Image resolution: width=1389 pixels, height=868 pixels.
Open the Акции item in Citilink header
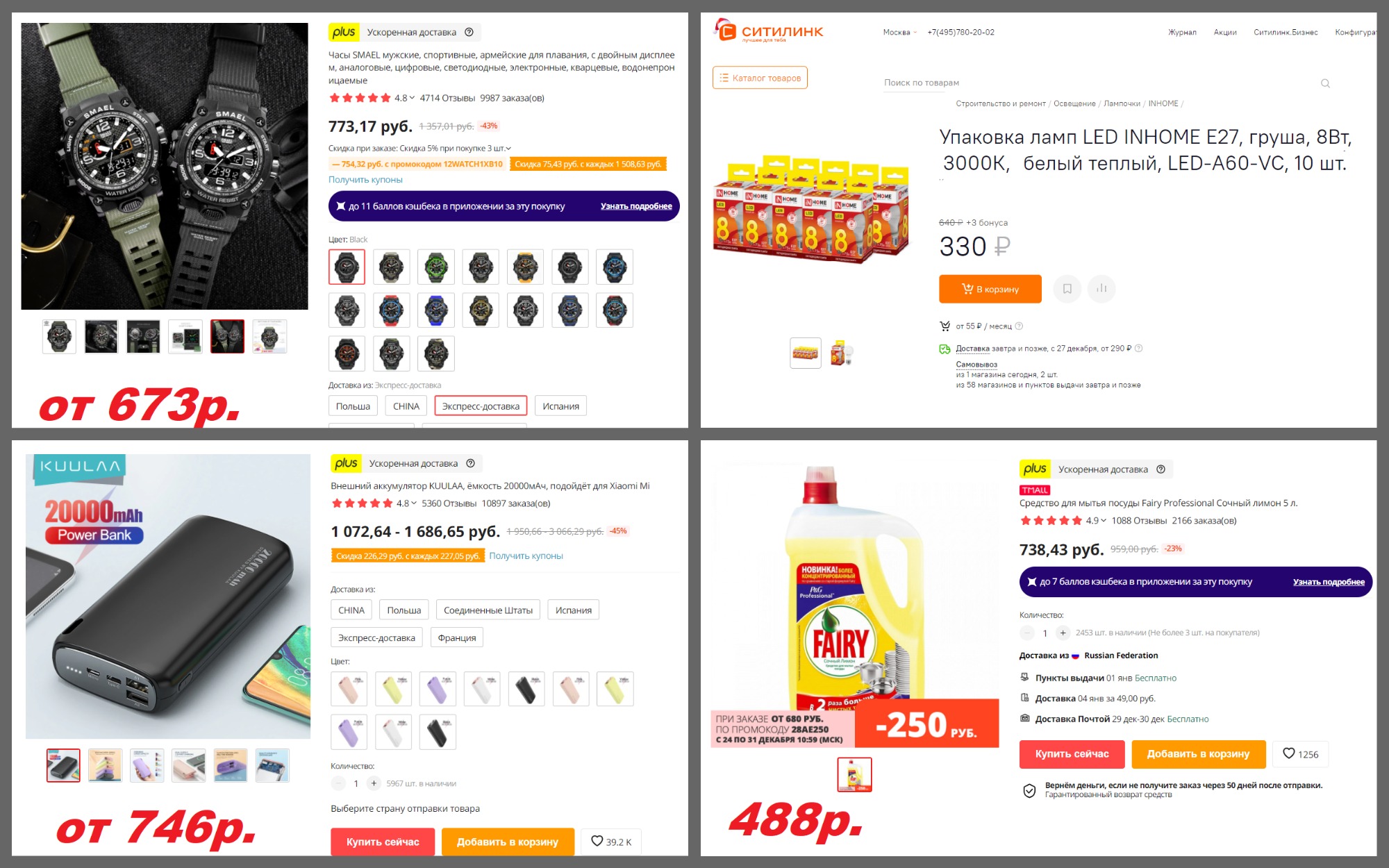tap(1225, 32)
